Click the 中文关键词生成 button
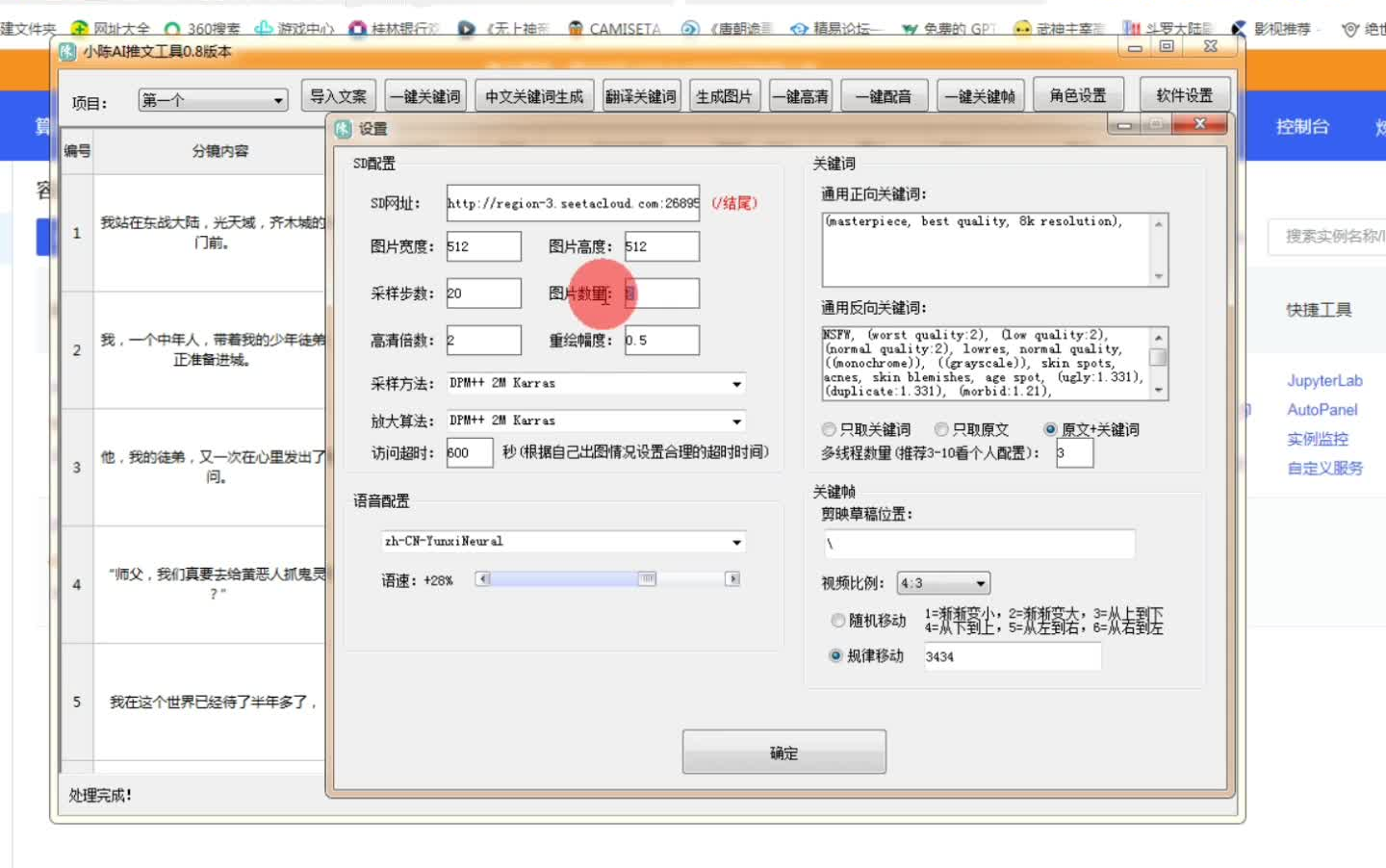The height and width of the screenshot is (868, 1386). 534,96
